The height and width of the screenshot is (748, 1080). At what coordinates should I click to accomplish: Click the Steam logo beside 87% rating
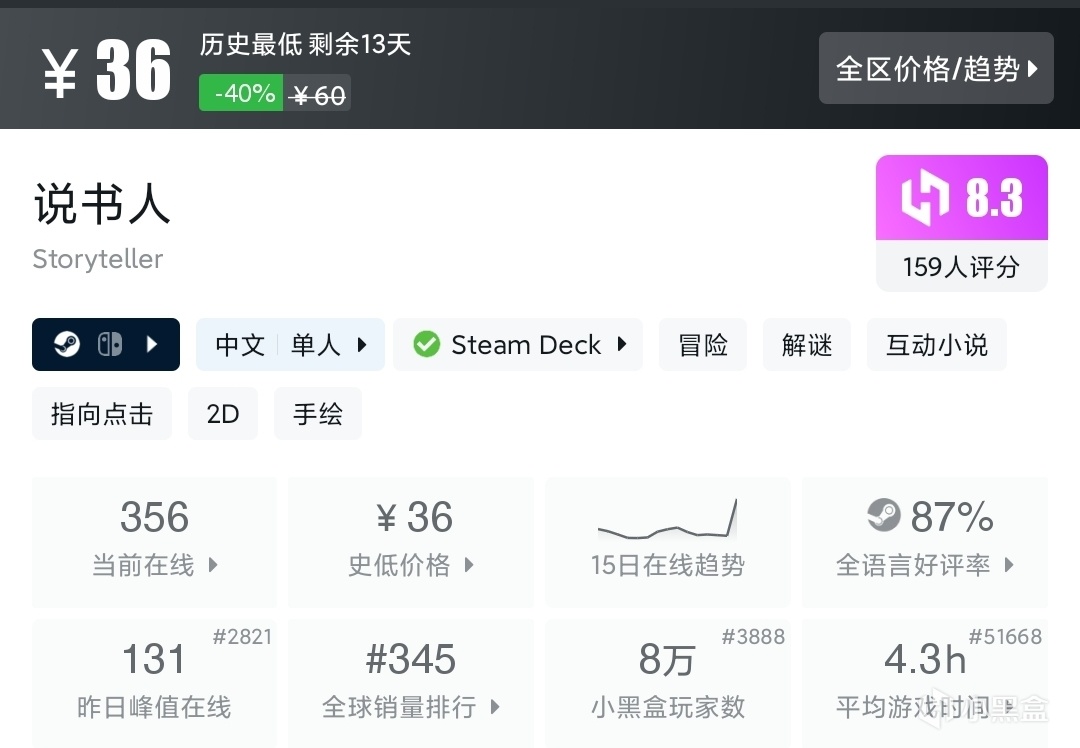pos(884,516)
